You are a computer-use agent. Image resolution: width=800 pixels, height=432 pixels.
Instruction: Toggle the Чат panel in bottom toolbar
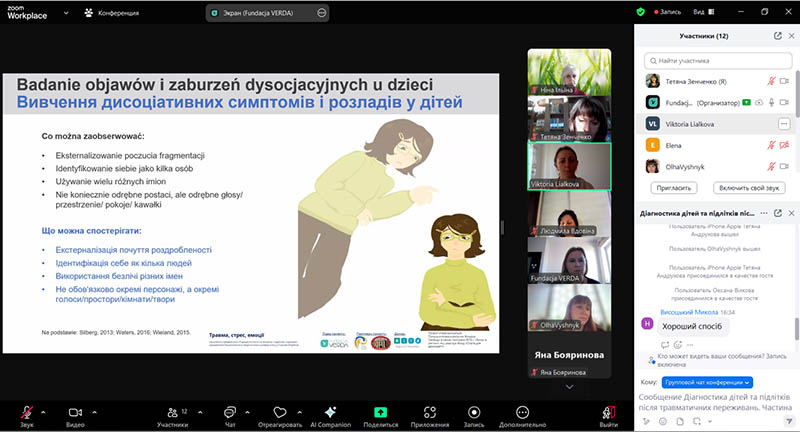230,416
